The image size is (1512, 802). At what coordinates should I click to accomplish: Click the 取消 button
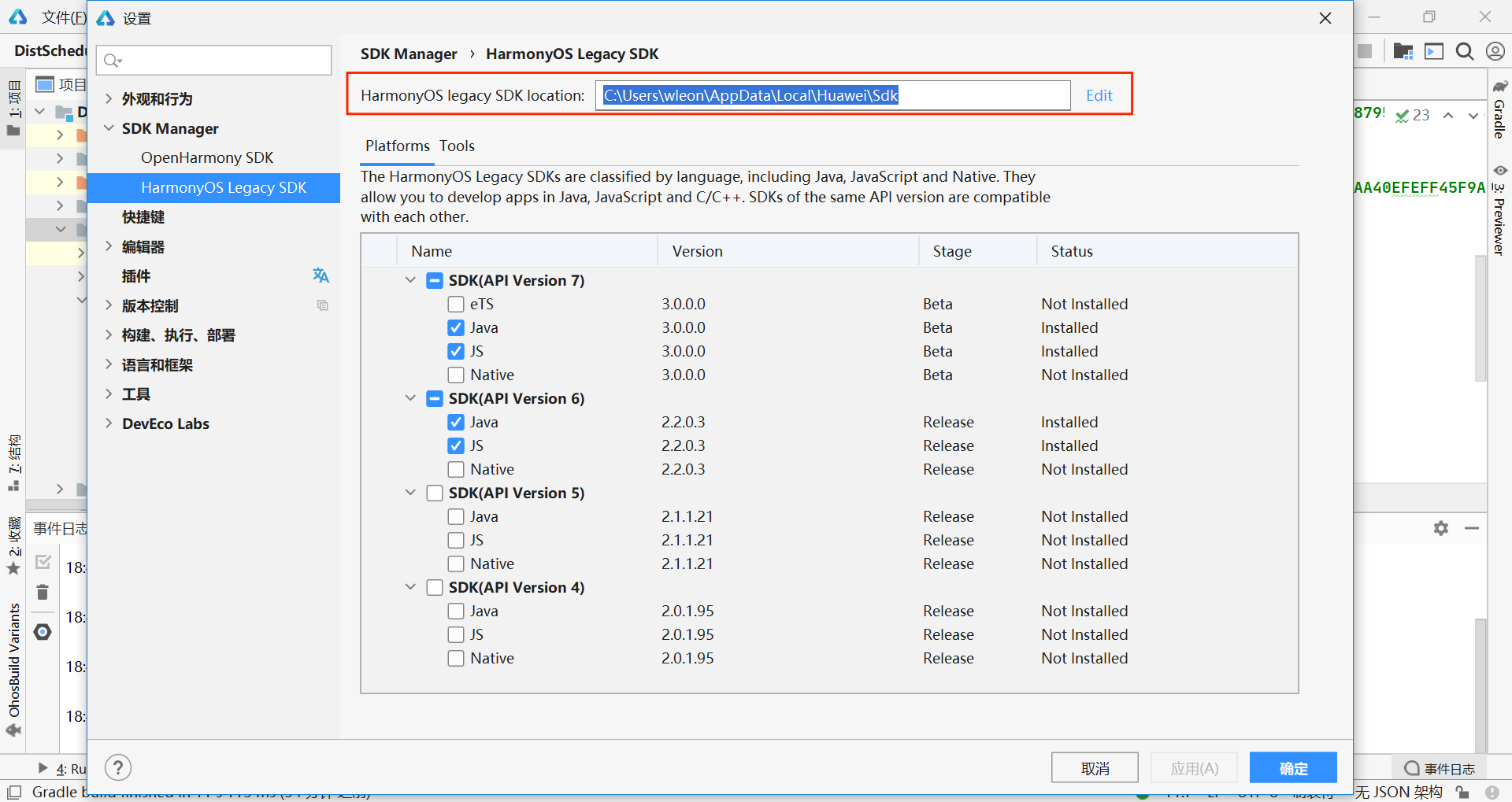(1095, 767)
